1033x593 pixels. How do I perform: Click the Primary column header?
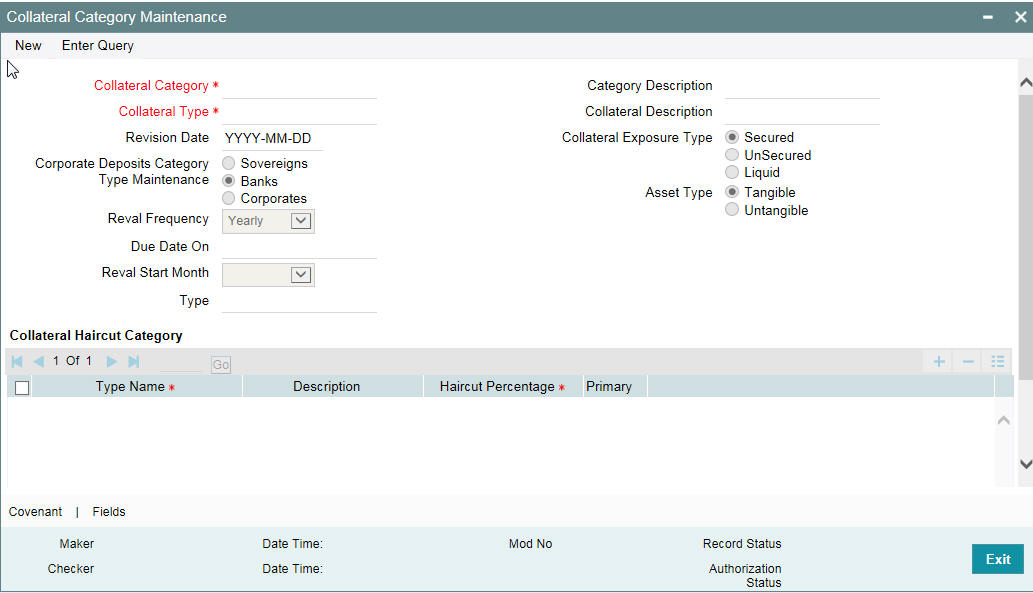615,387
